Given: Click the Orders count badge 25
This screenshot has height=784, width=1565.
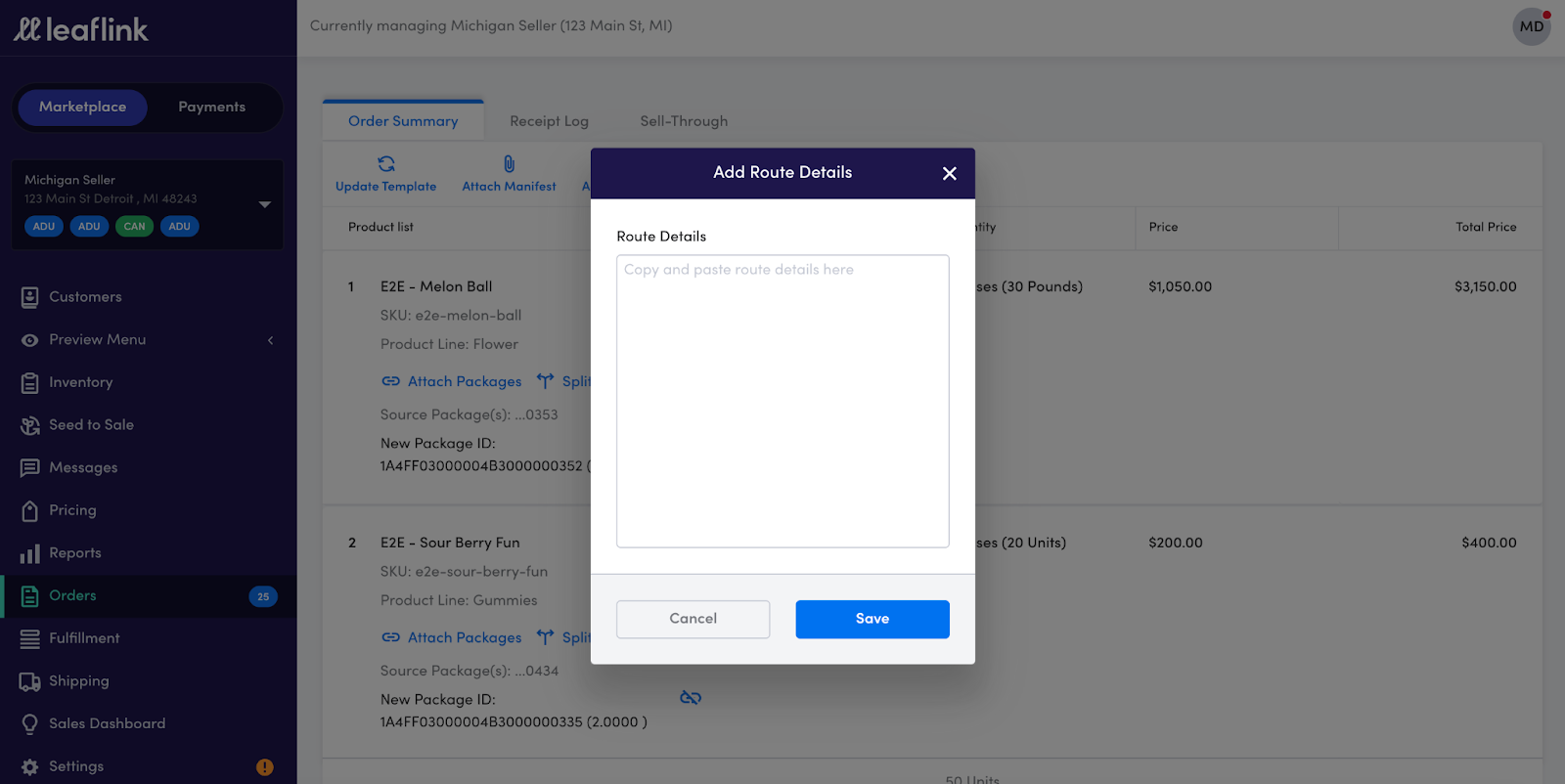Looking at the screenshot, I should point(263,596).
